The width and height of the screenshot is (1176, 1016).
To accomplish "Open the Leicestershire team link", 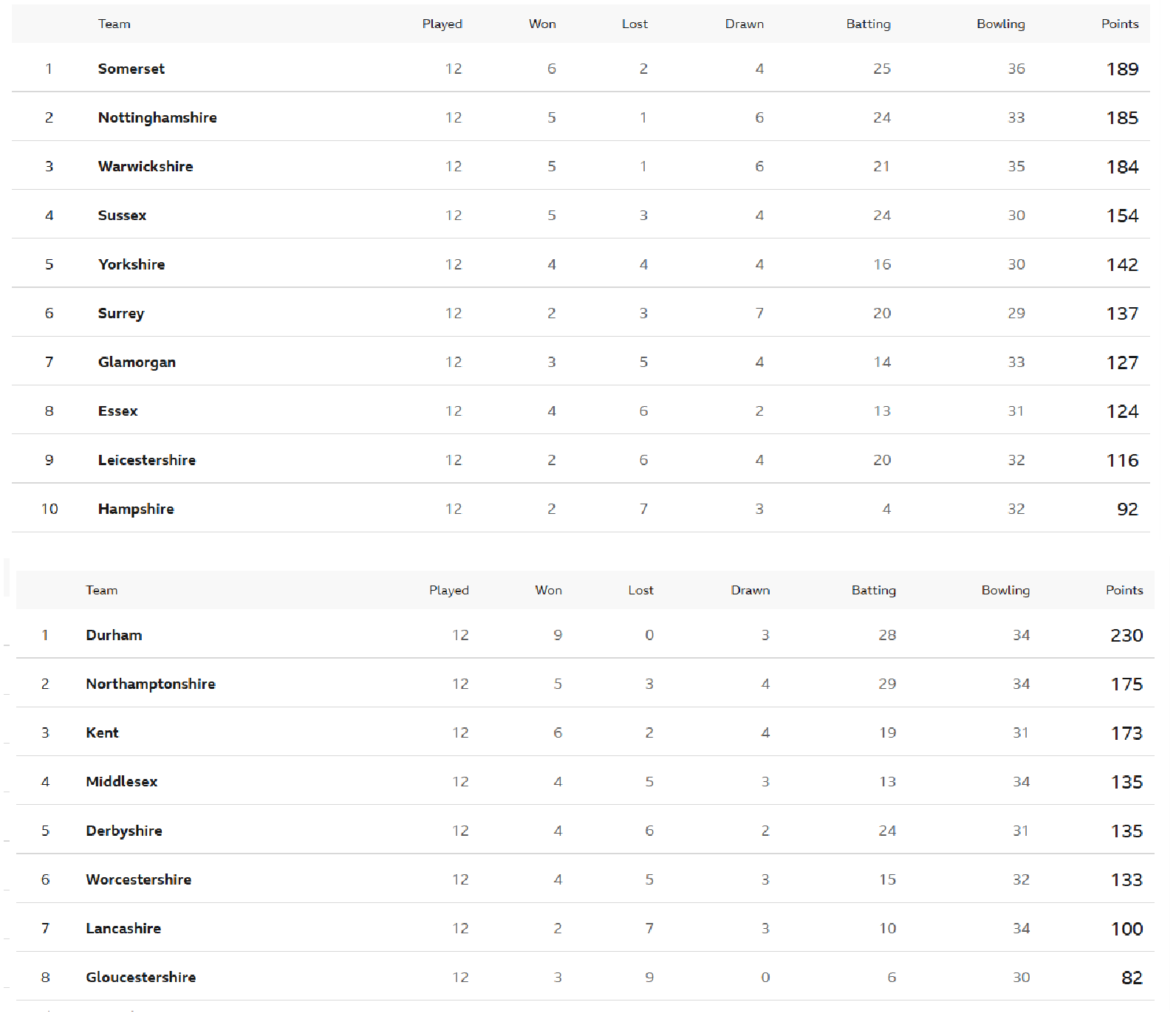I will click(x=147, y=460).
